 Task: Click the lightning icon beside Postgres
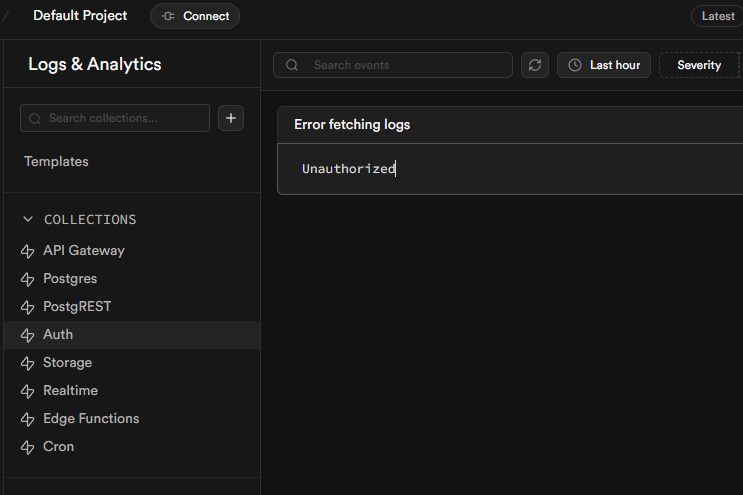point(28,279)
